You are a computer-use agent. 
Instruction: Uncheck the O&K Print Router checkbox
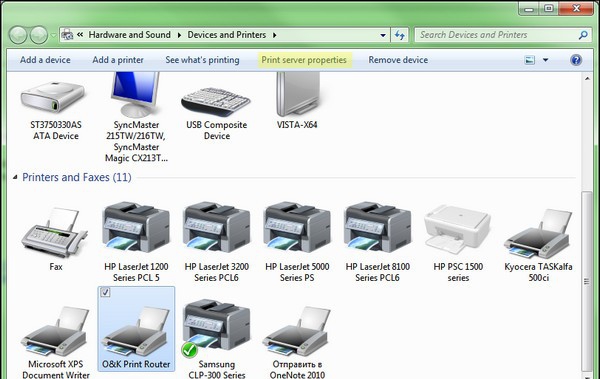point(105,292)
